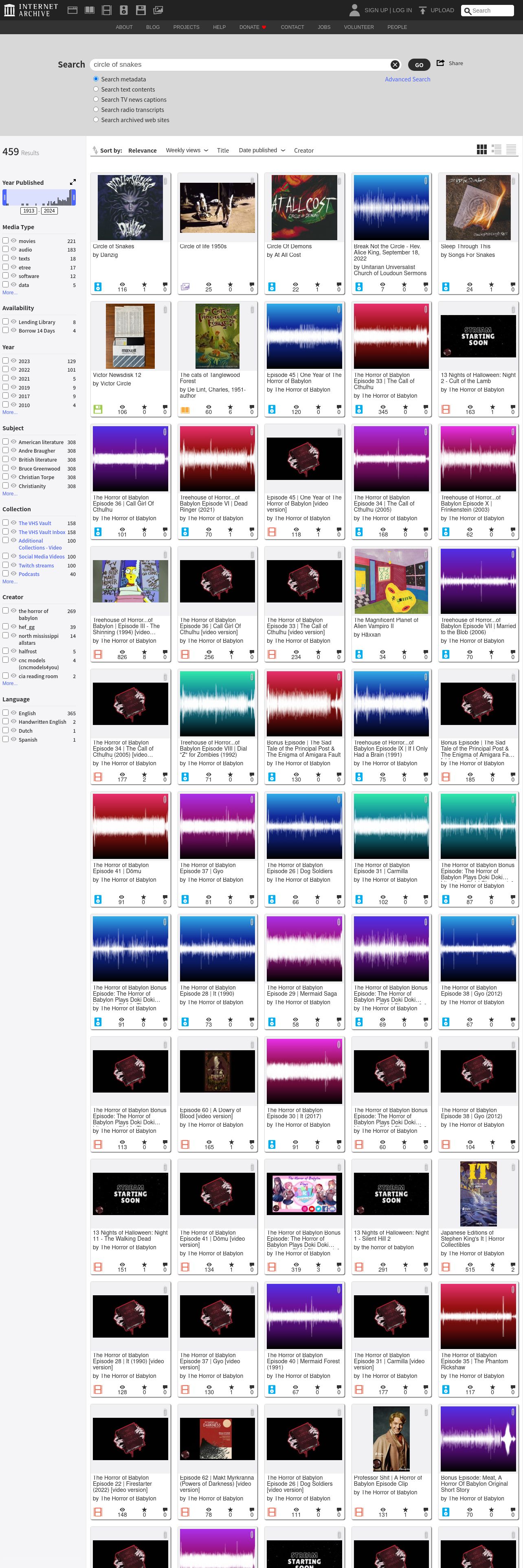Image resolution: width=523 pixels, height=1568 pixels.
Task: Check the movies media type filter
Action: pos(5,241)
